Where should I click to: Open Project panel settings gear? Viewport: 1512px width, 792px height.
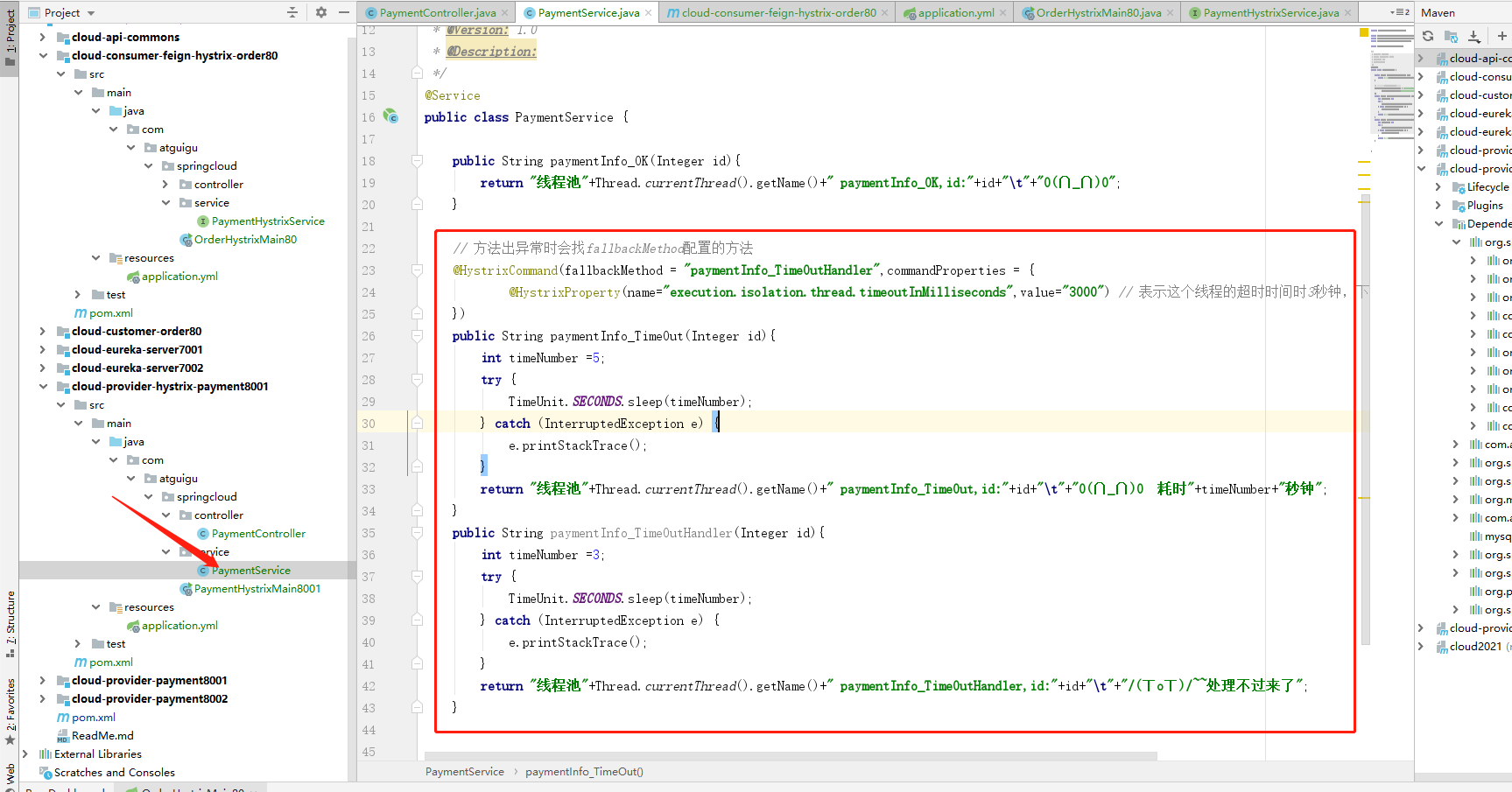[x=320, y=12]
